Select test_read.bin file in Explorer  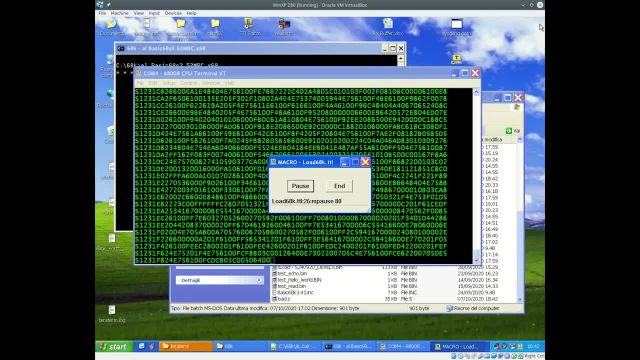(289, 286)
